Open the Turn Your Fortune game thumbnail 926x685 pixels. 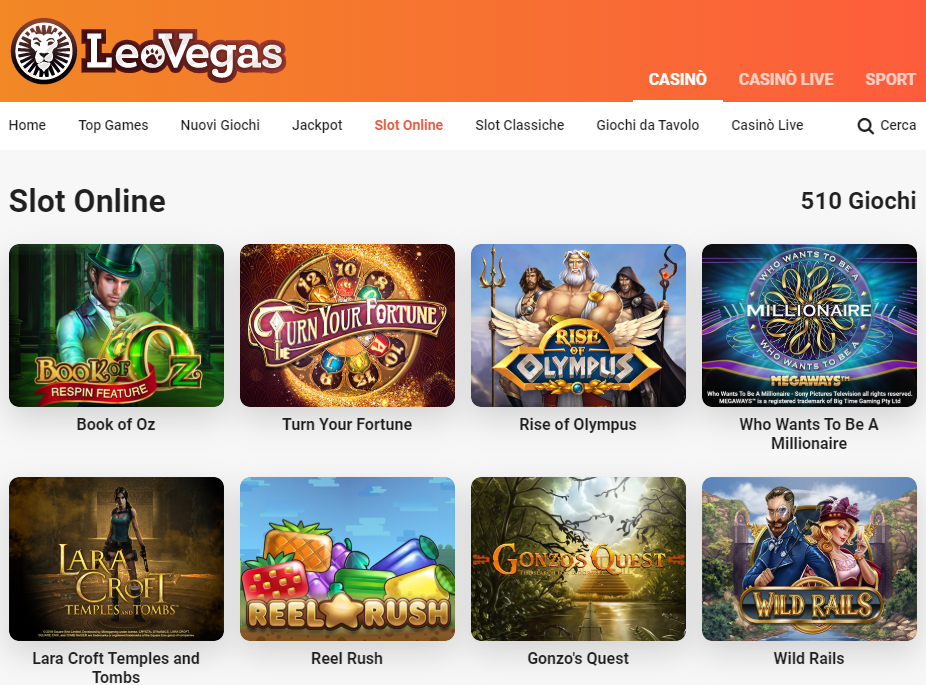coord(347,325)
